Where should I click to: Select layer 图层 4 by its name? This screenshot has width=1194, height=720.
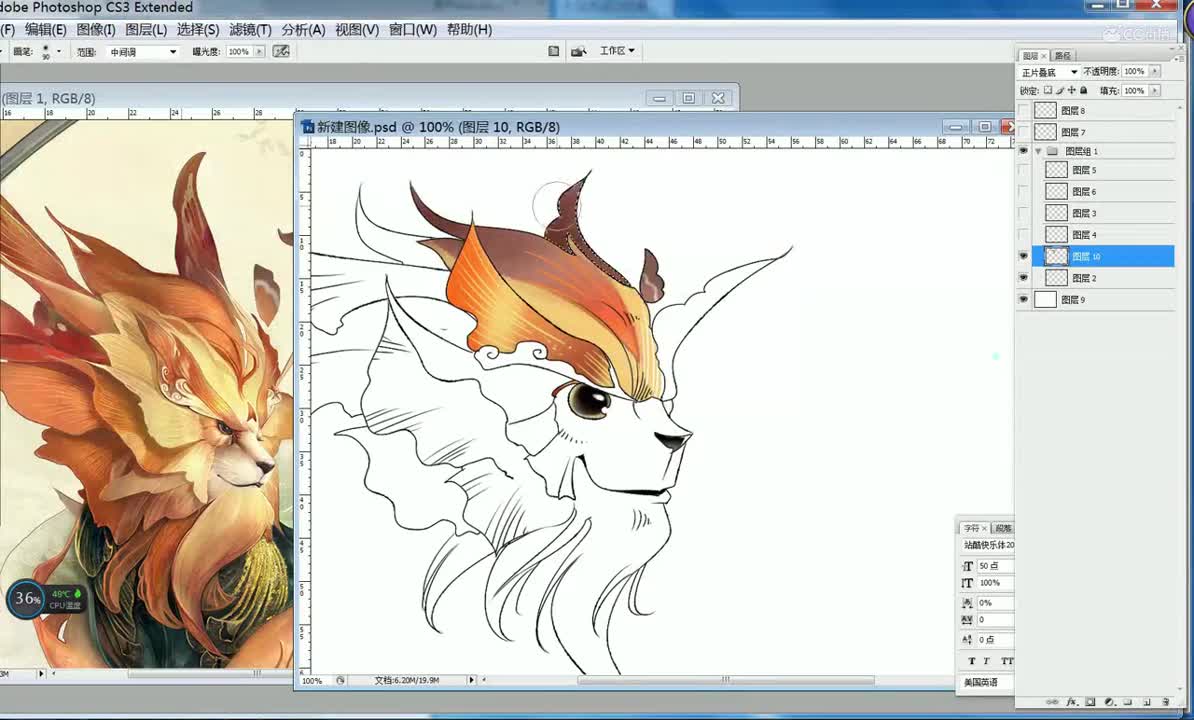[1084, 234]
